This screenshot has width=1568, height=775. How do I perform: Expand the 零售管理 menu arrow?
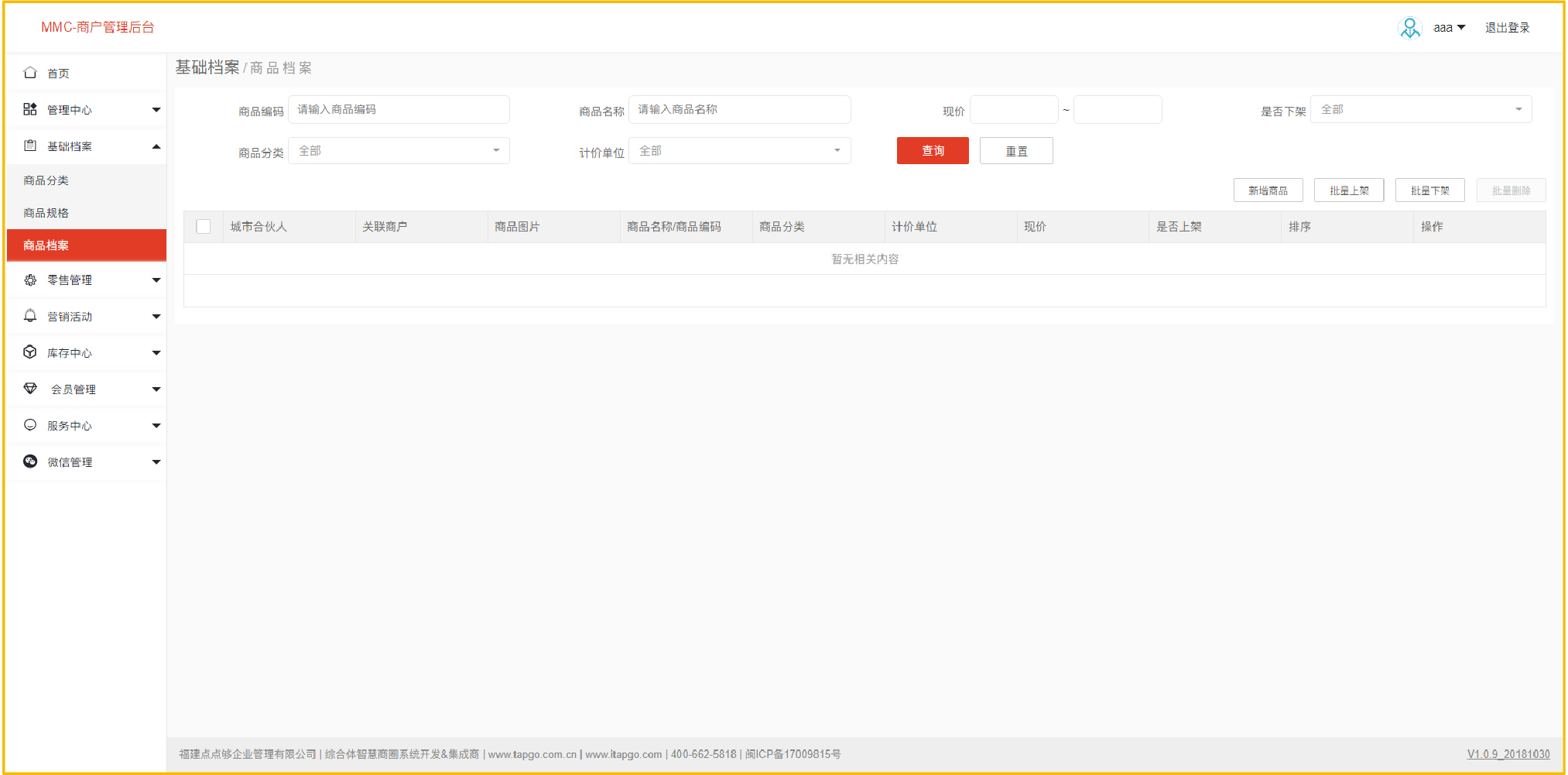(156, 280)
